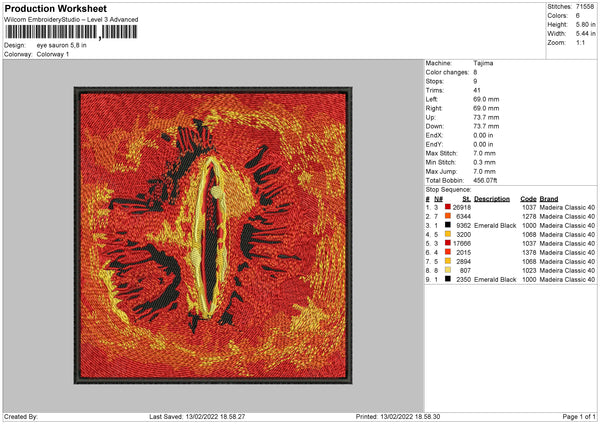This screenshot has width=600, height=424.
Task: Click the Machine value 'Tajima'
Action: (483, 63)
